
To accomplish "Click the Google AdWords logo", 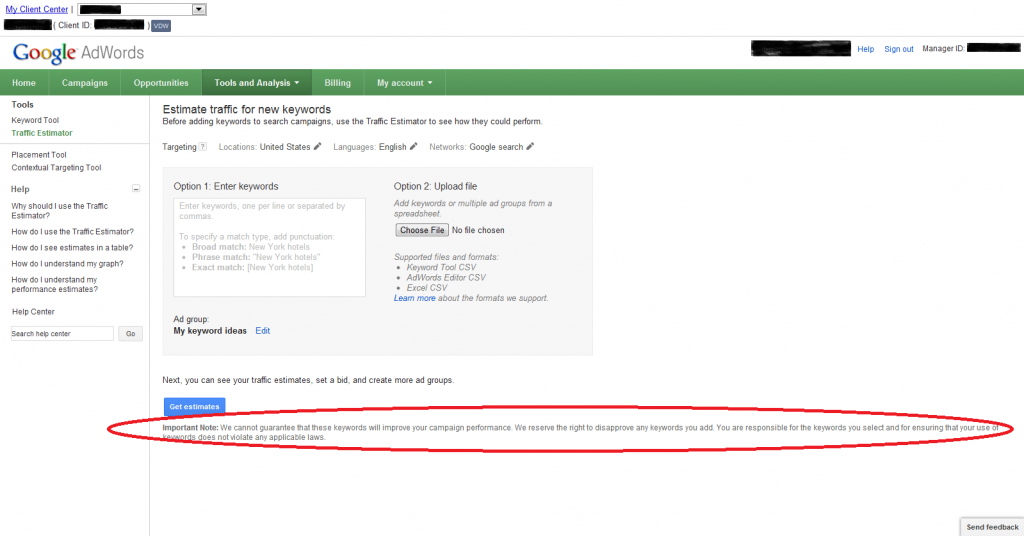I will click(78, 53).
